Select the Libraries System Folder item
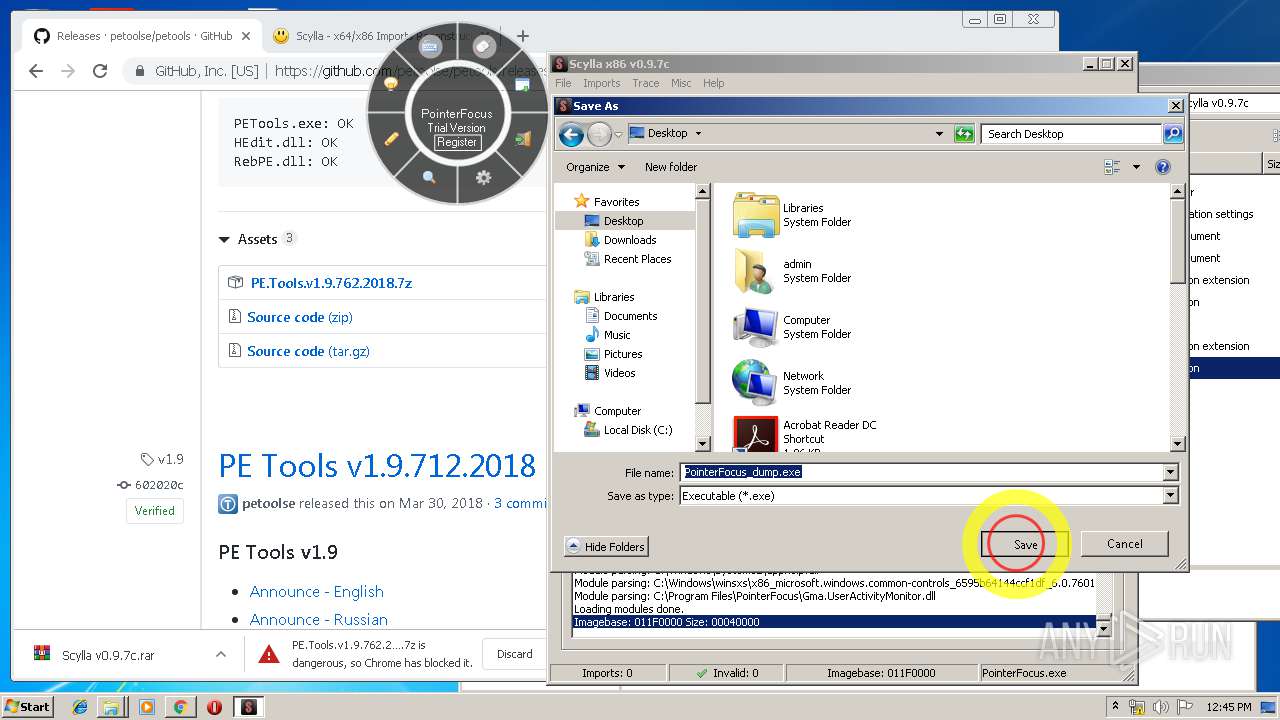Image resolution: width=1280 pixels, height=720 pixels. 792,215
